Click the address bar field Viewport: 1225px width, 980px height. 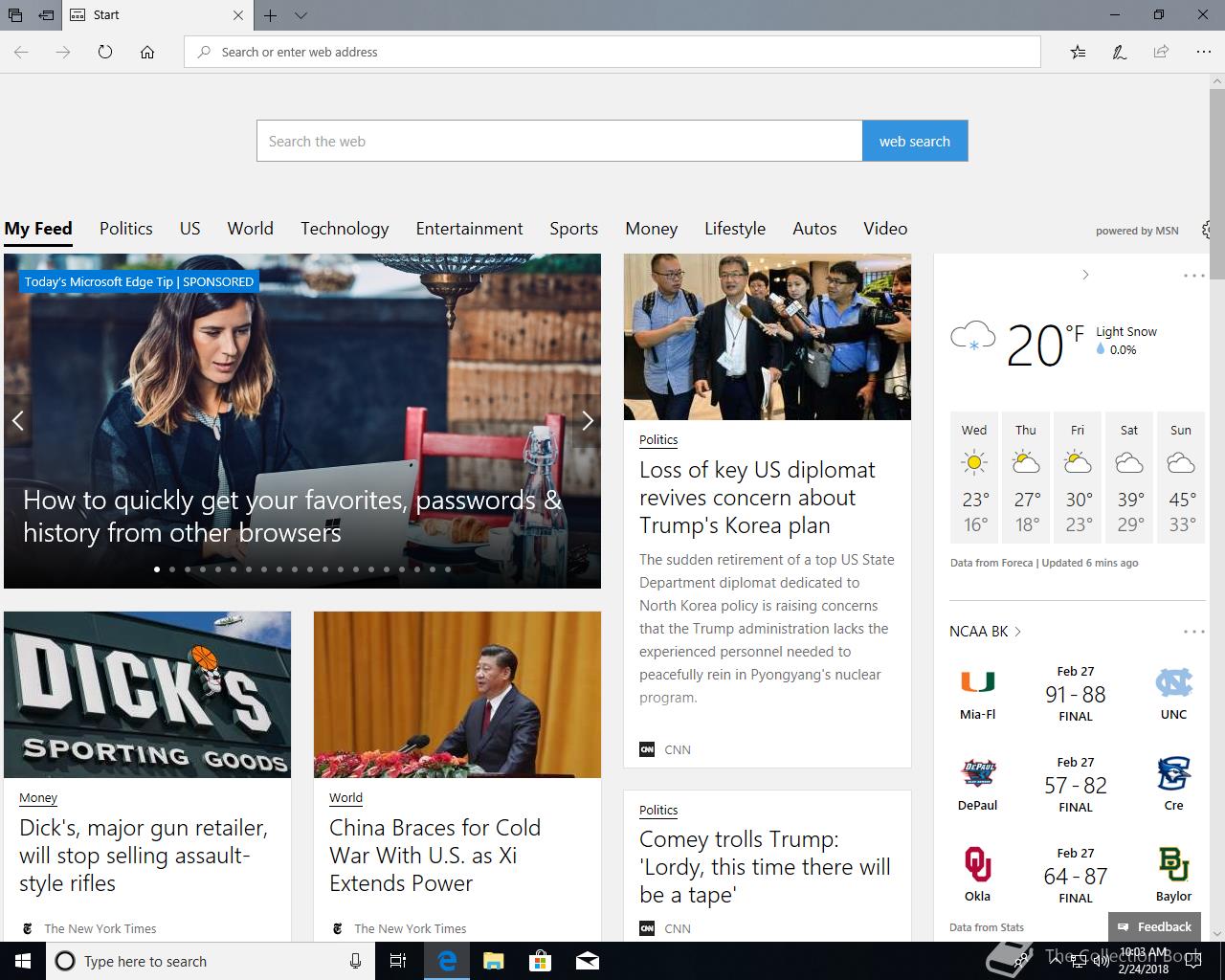click(x=612, y=52)
